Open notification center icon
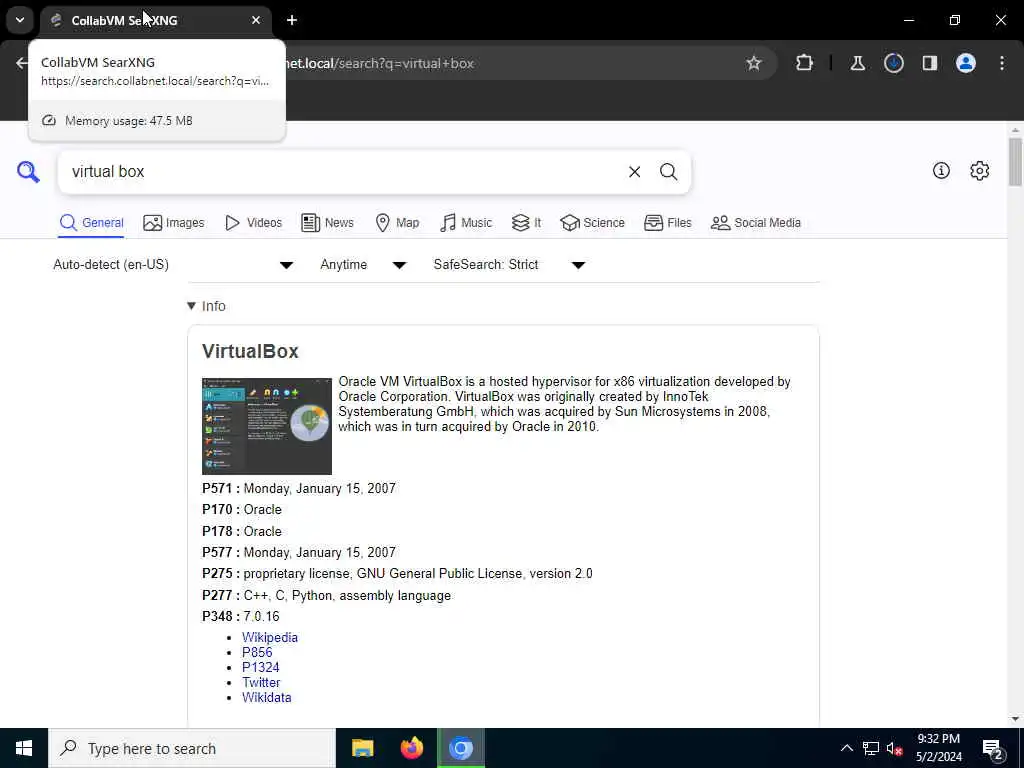The width and height of the screenshot is (1024, 768). 993,749
